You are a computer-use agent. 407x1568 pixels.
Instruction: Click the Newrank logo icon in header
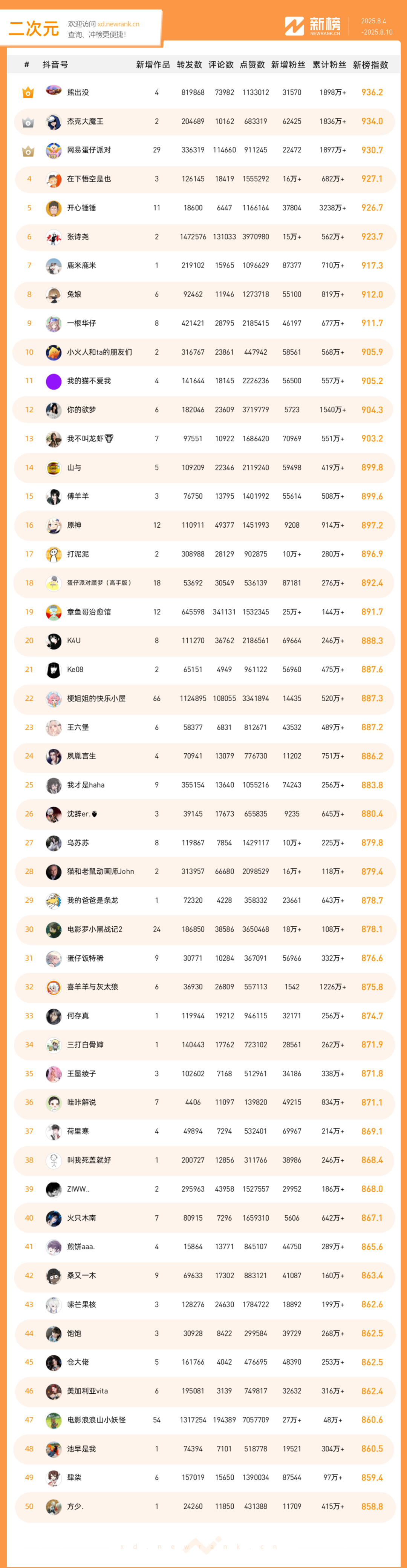point(294,26)
